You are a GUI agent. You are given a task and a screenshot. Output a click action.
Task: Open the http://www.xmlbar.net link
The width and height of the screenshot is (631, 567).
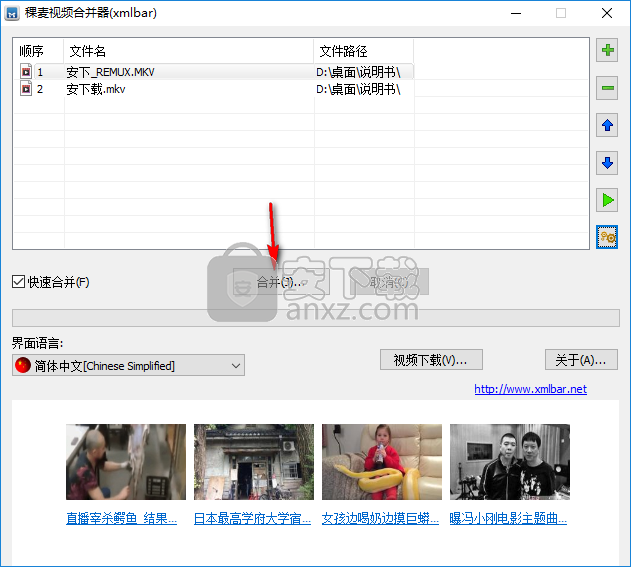[x=530, y=389]
